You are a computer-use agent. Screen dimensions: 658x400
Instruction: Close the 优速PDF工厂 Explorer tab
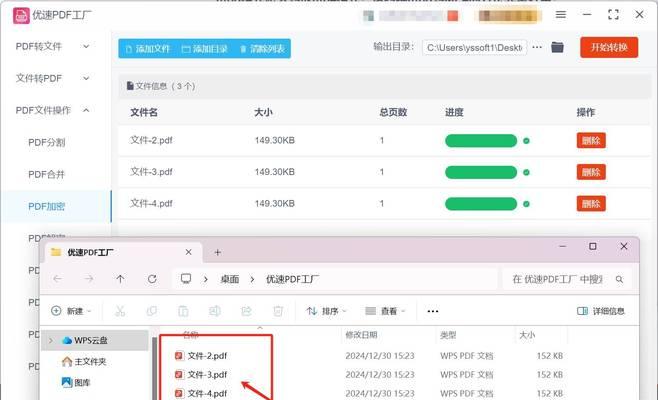pyautogui.click(x=188, y=252)
